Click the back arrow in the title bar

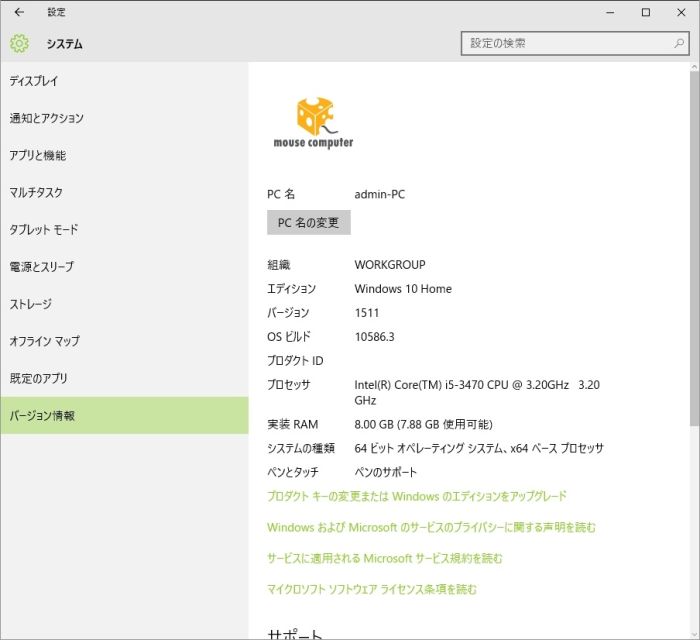[19, 12]
